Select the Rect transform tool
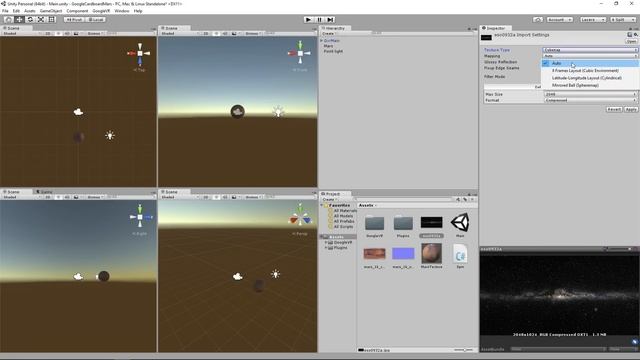 [51, 20]
